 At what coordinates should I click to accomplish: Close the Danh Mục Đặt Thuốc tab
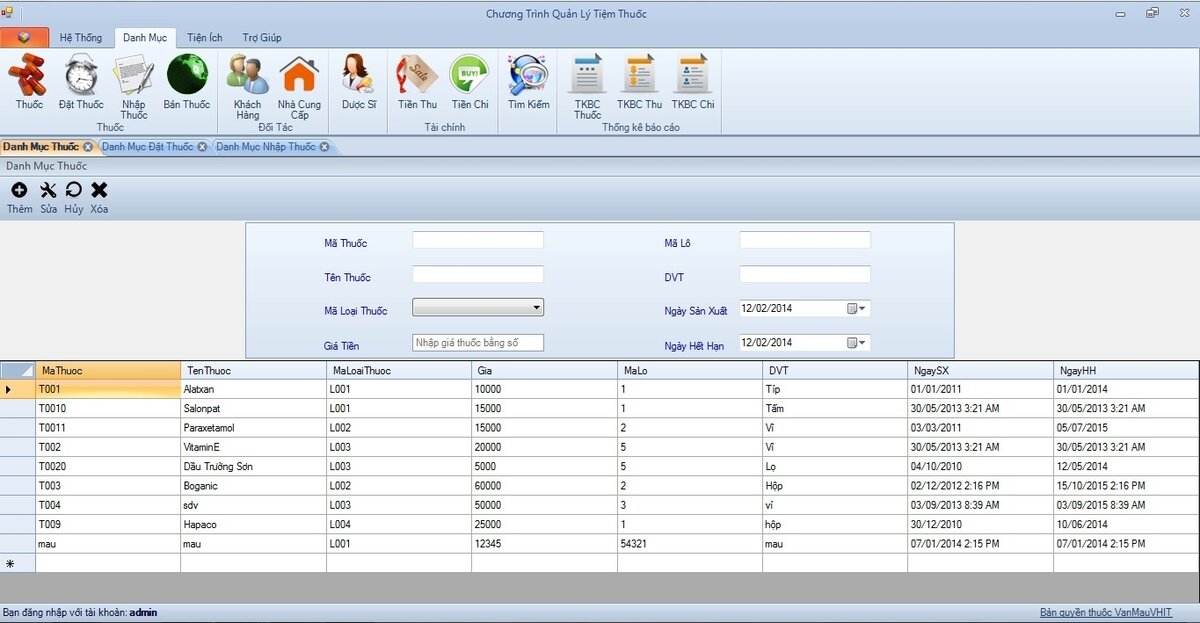tap(202, 147)
